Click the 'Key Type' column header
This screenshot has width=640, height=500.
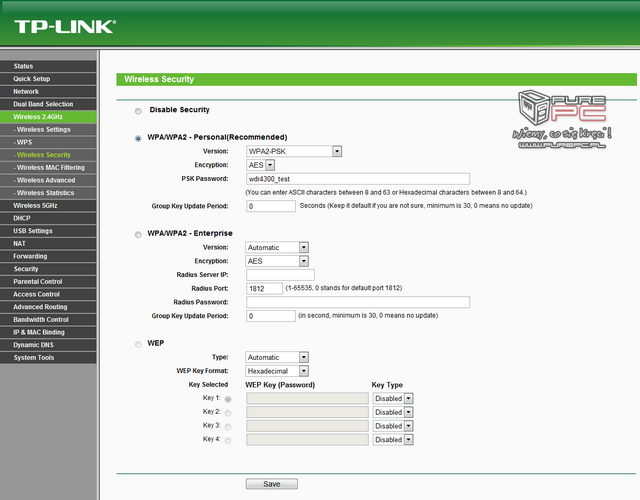click(387, 385)
